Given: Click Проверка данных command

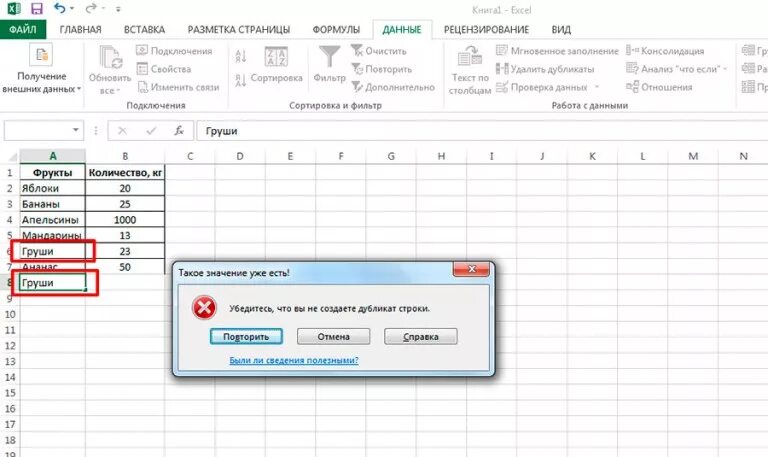Looking at the screenshot, I should coord(541,87).
